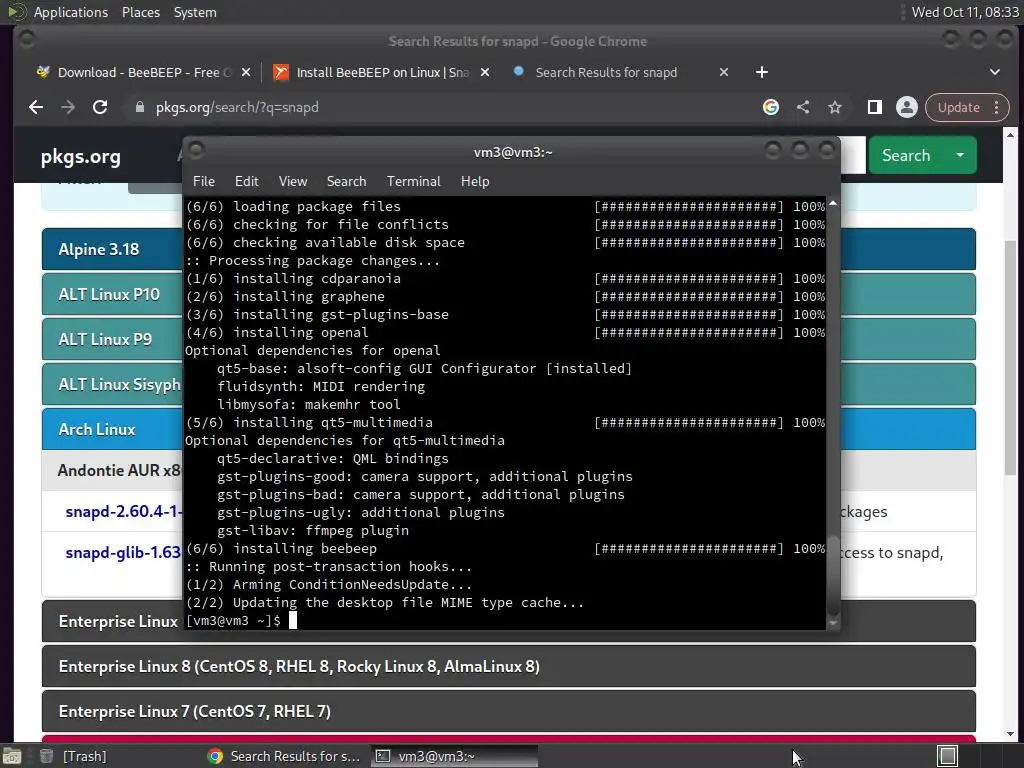
Task: Open the Applications menu
Action: pos(71,12)
